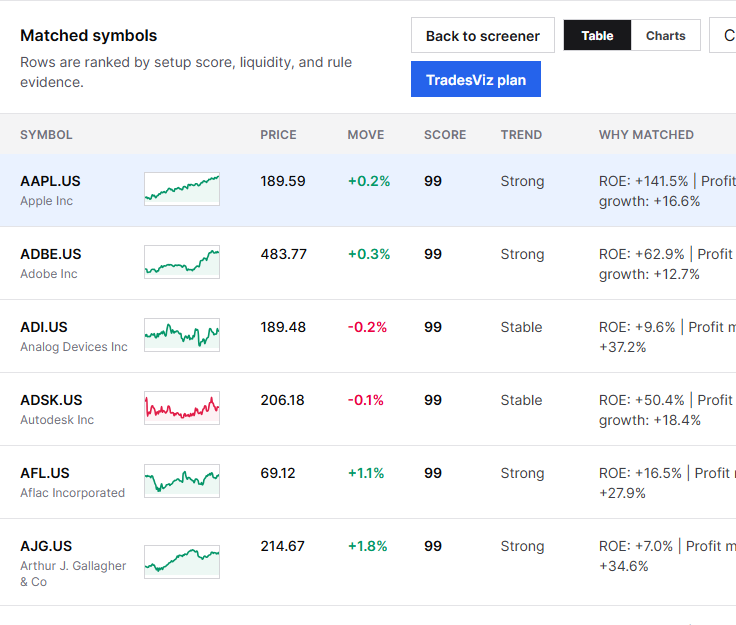The image size is (736, 625).
Task: Click the score 99 in AJG.US row
Action: tap(433, 546)
